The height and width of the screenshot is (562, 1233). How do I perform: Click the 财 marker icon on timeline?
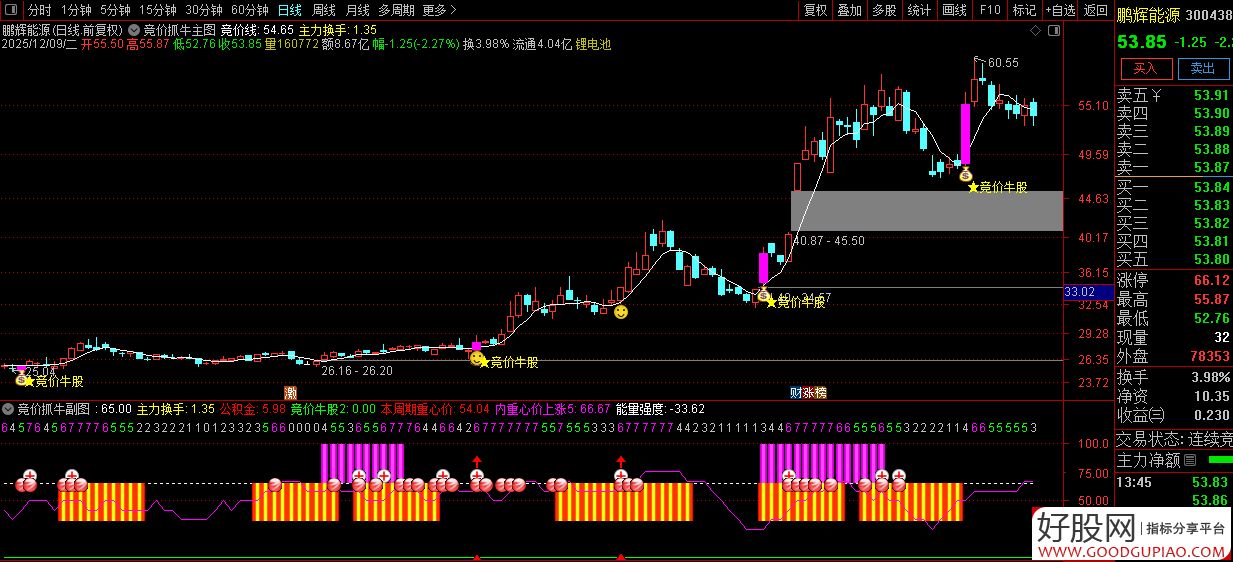pyautogui.click(x=797, y=391)
